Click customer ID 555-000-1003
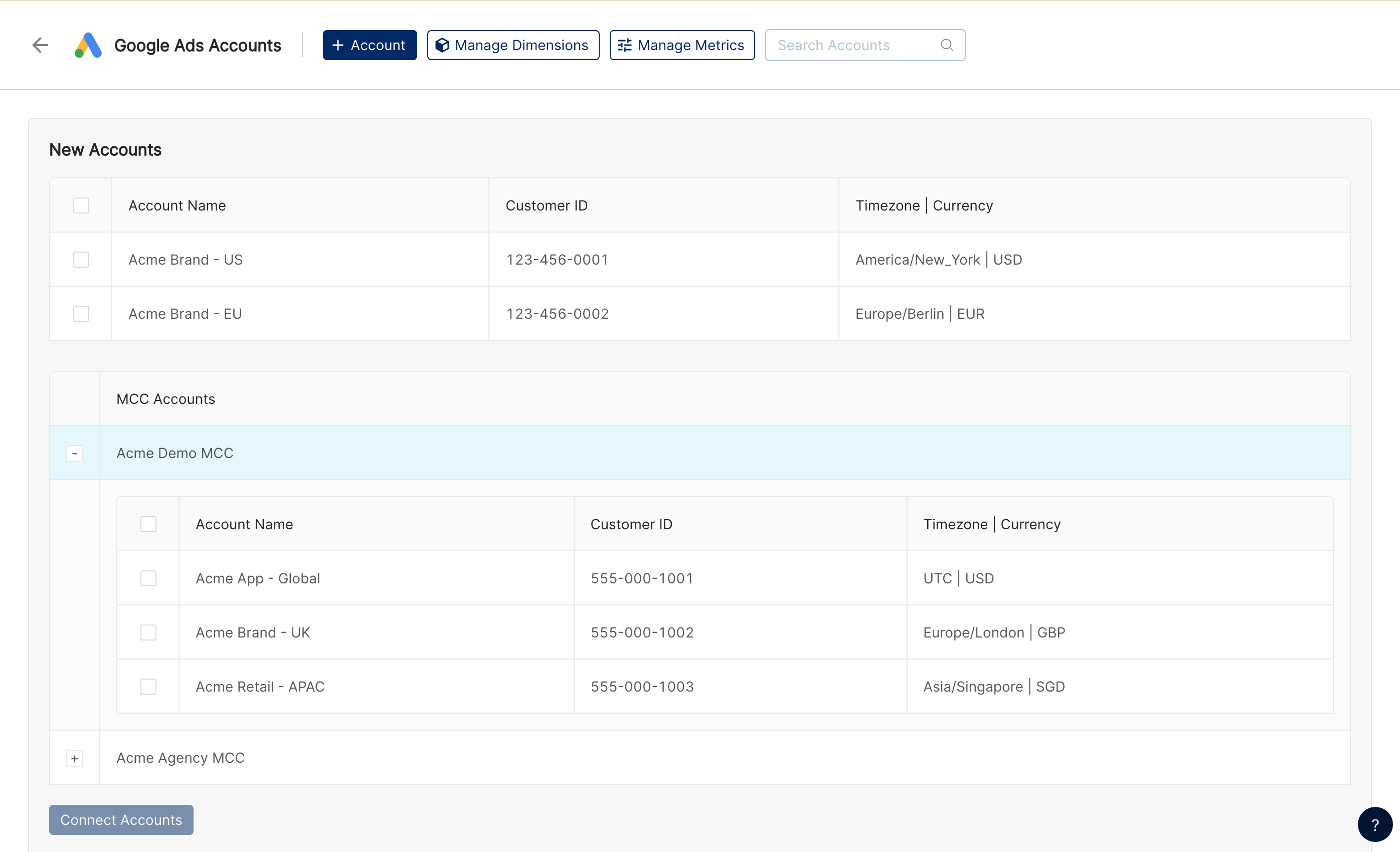Viewport: 1400px width, 852px height. (x=642, y=686)
